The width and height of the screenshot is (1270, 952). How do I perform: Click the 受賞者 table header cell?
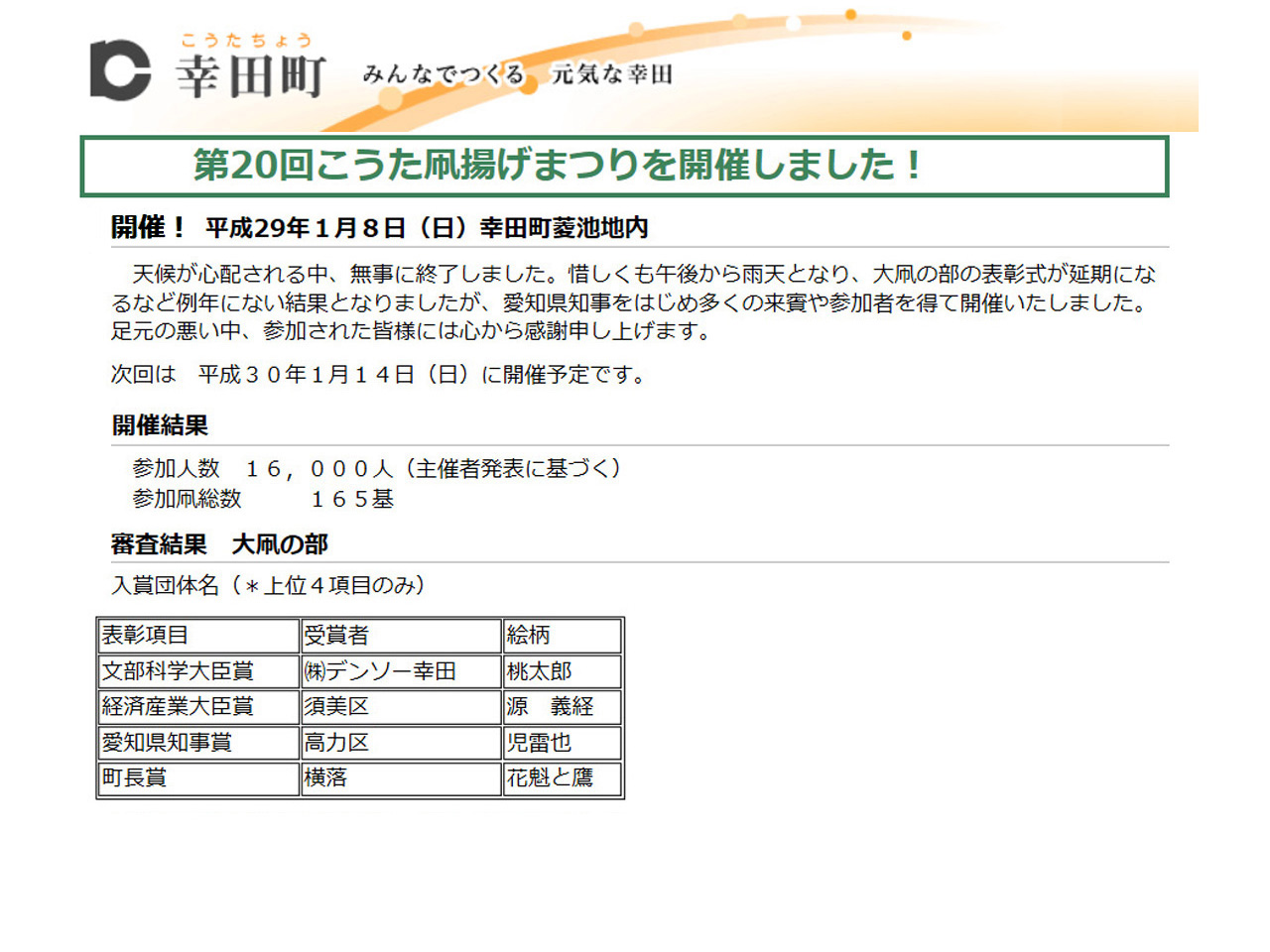point(400,636)
